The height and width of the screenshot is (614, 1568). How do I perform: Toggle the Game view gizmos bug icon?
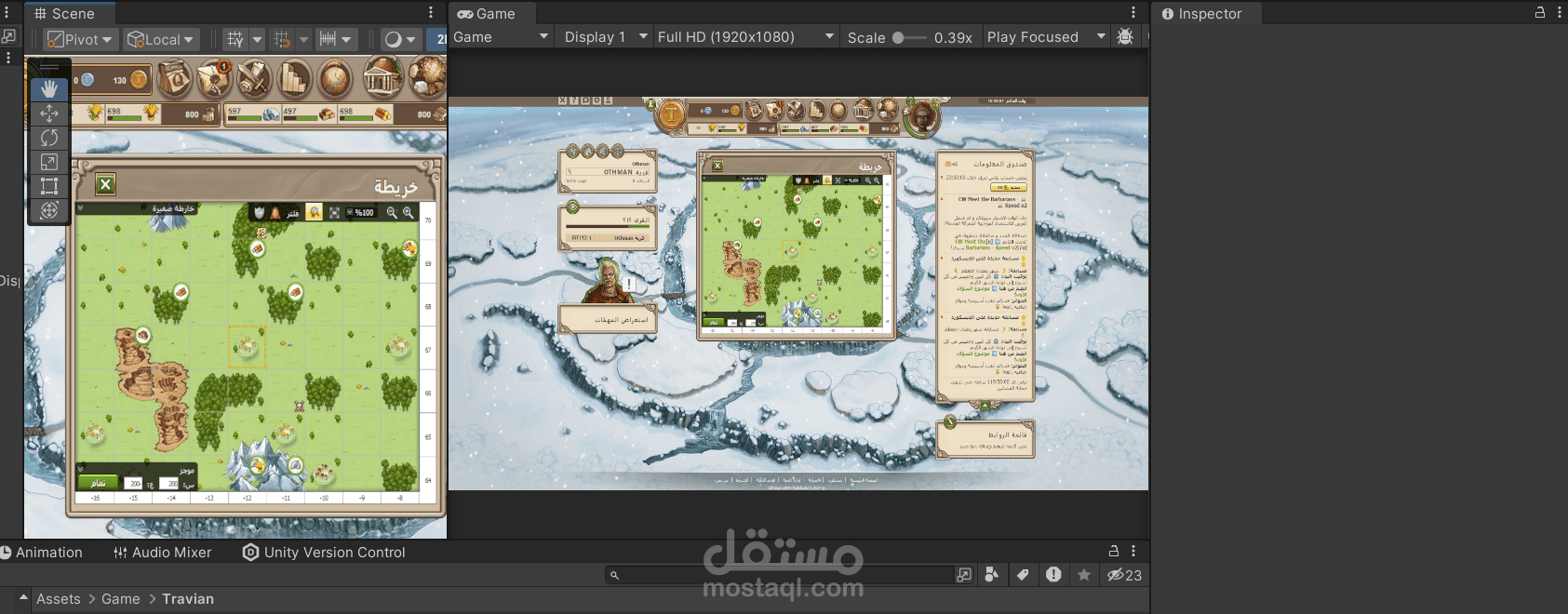pos(1125,36)
